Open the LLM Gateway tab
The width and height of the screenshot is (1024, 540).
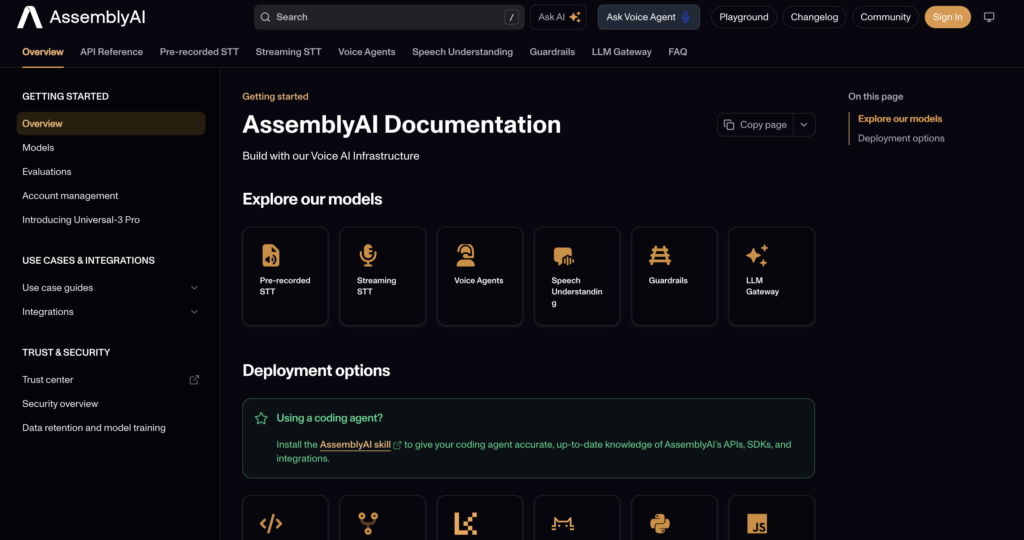[622, 52]
